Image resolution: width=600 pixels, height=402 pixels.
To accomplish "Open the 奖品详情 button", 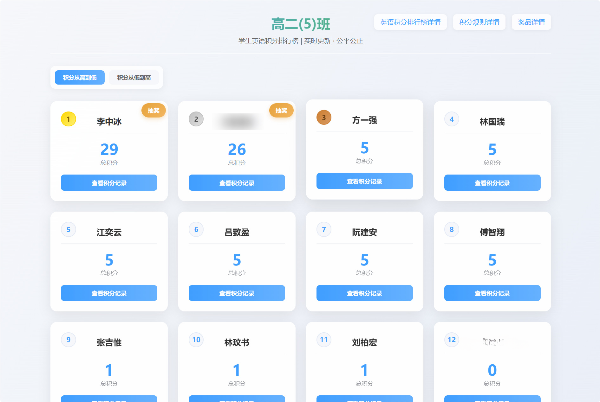I will (x=531, y=22).
